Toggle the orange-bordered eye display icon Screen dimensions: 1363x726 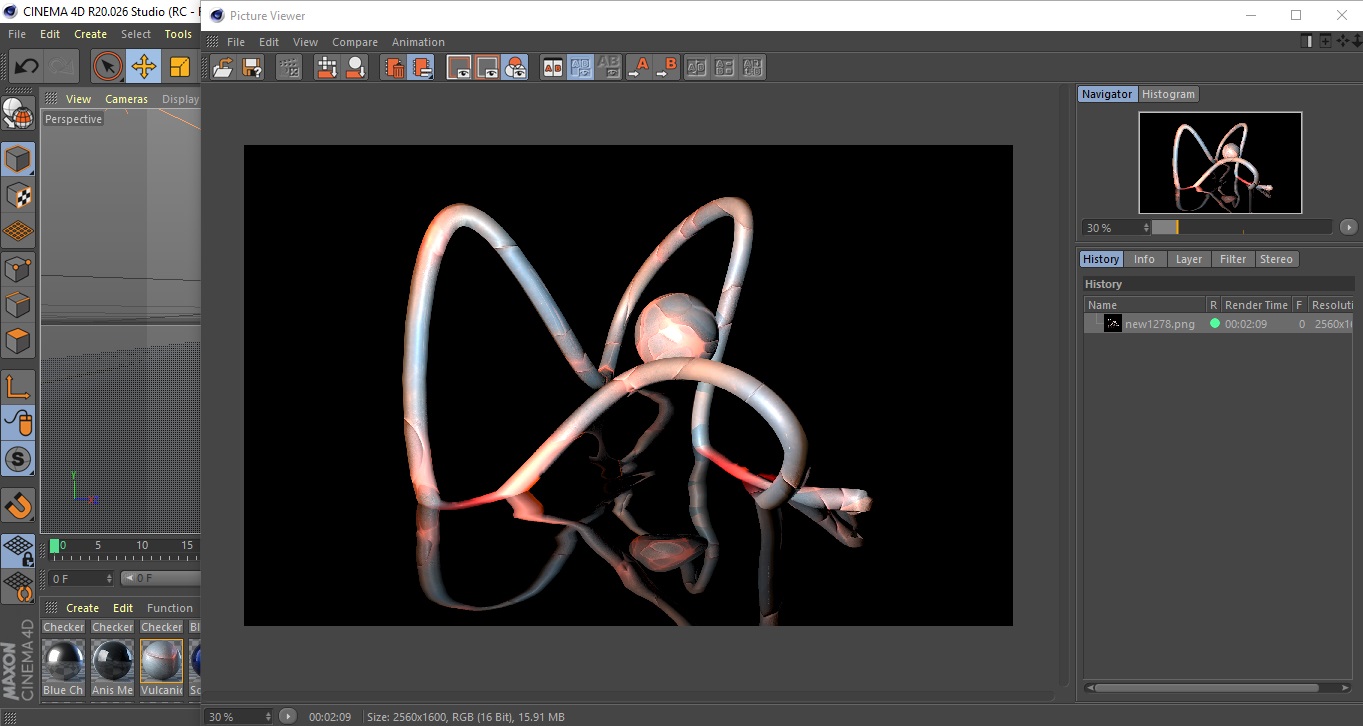point(487,67)
